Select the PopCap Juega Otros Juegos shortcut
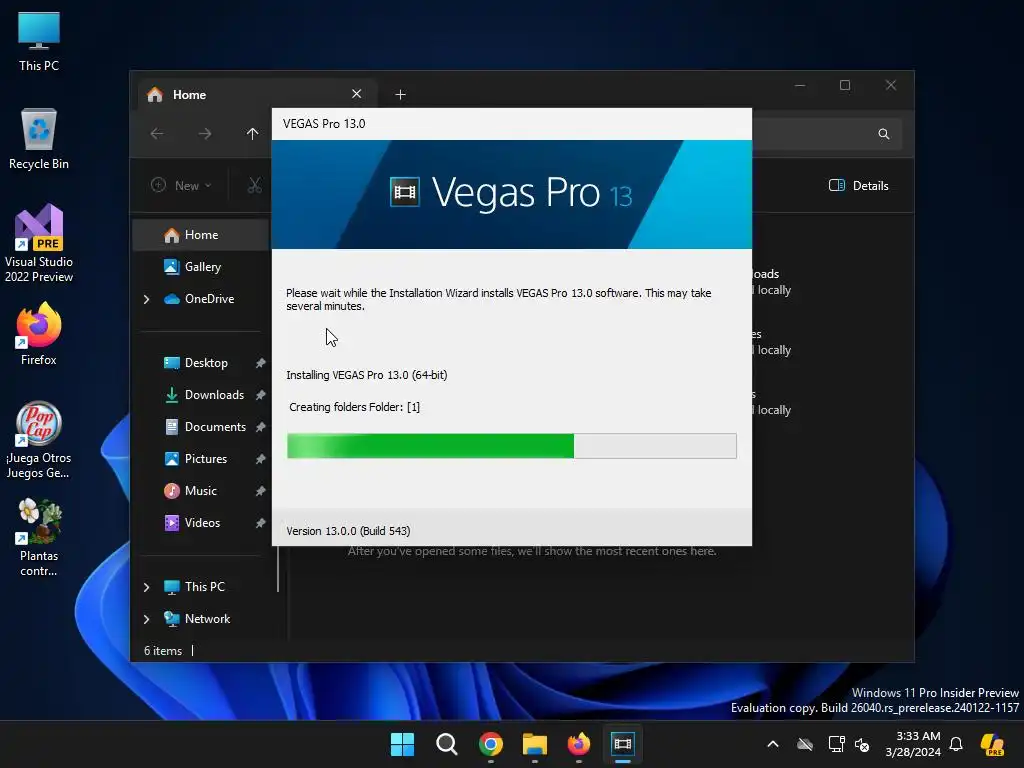This screenshot has width=1024, height=768. [x=39, y=440]
